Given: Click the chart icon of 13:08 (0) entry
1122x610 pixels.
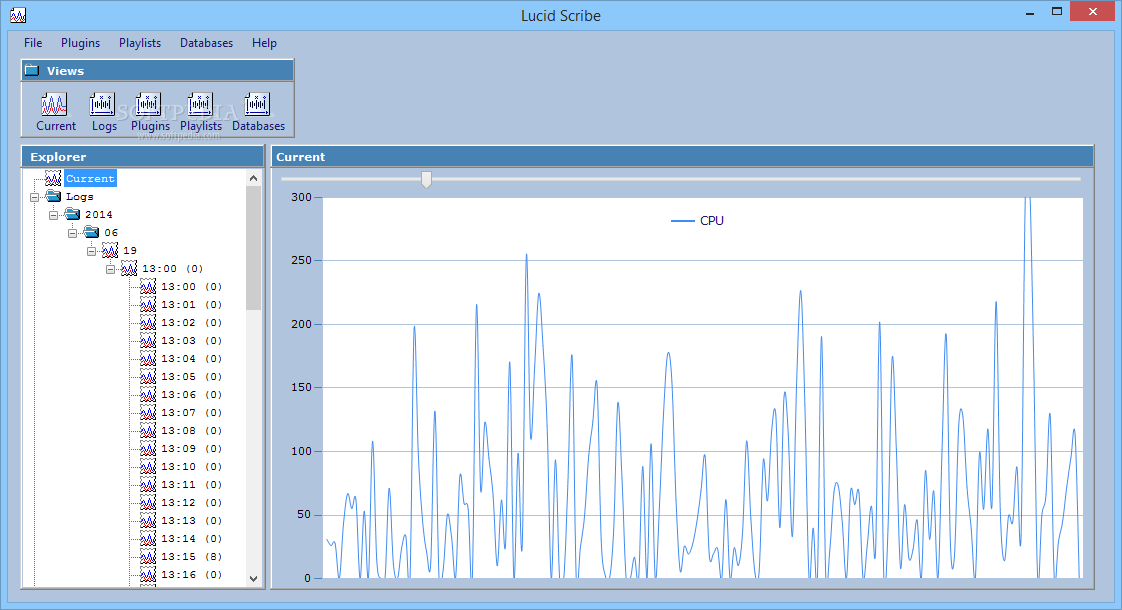Looking at the screenshot, I should pos(148,430).
